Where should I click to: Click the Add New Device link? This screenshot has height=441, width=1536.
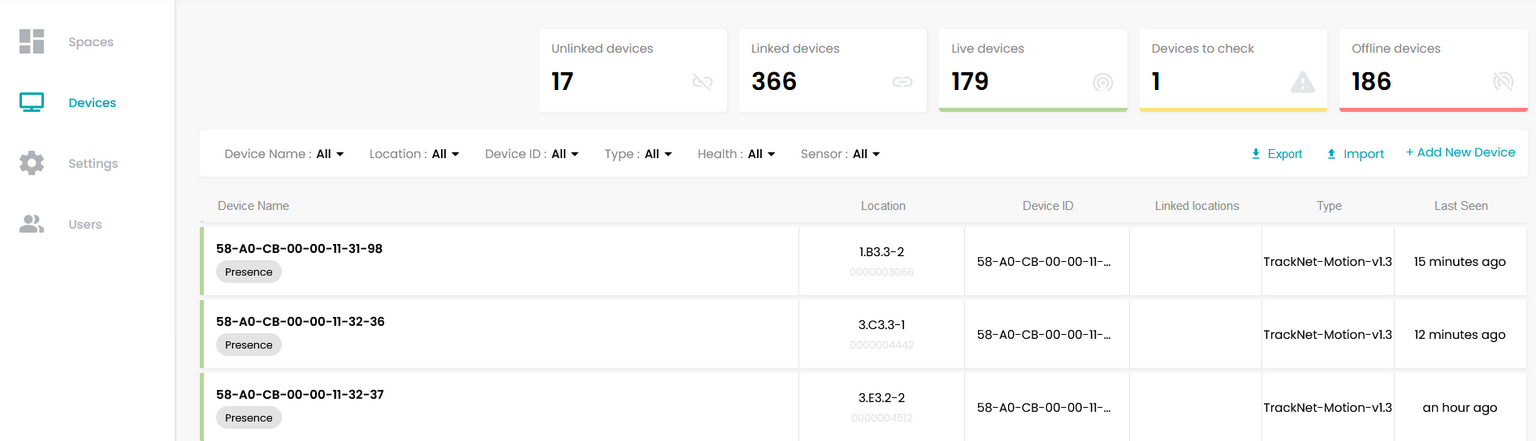coord(1460,152)
